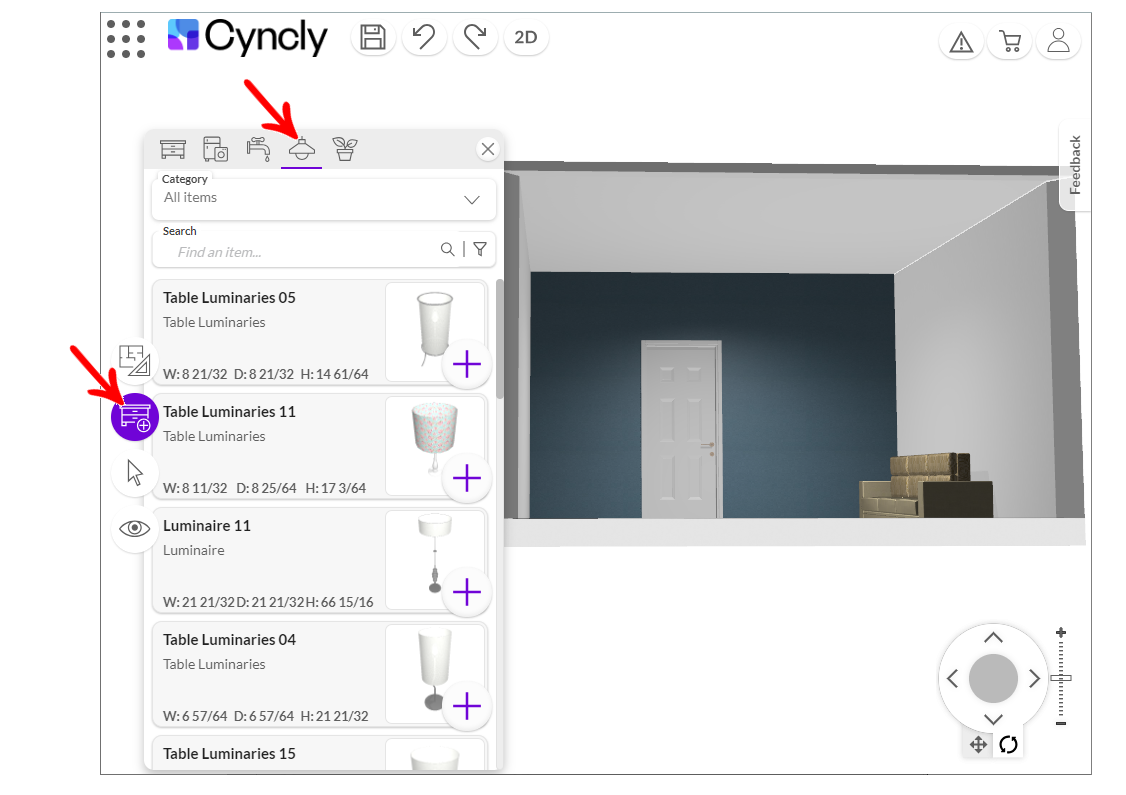Toggle the eye visibility options
The image size is (1126, 795).
tap(134, 529)
